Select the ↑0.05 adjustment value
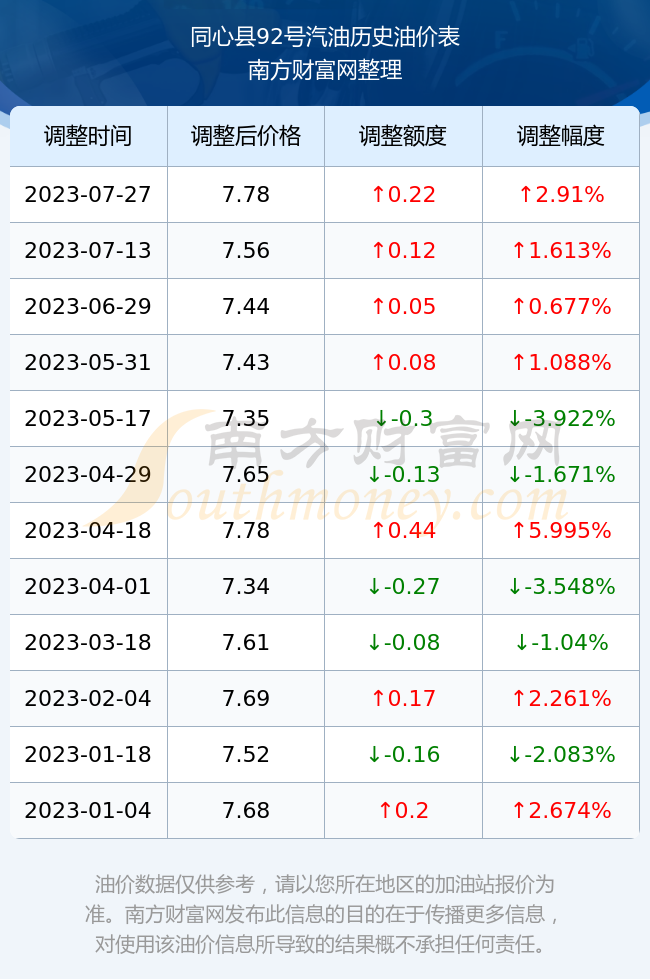Screen dimensions: 650x980 pyautogui.click(x=403, y=307)
